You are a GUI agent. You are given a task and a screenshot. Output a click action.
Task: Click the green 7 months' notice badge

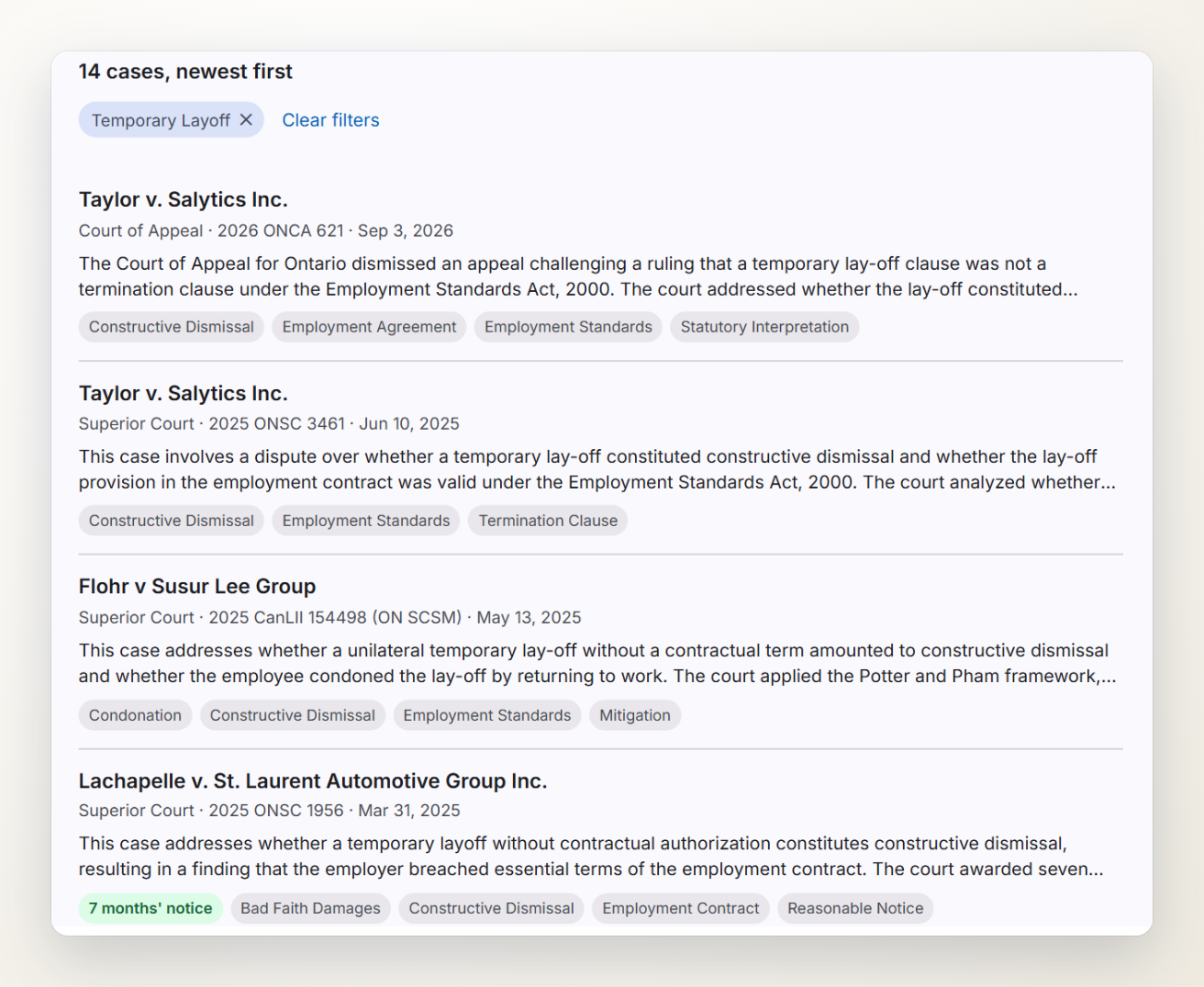tap(150, 908)
